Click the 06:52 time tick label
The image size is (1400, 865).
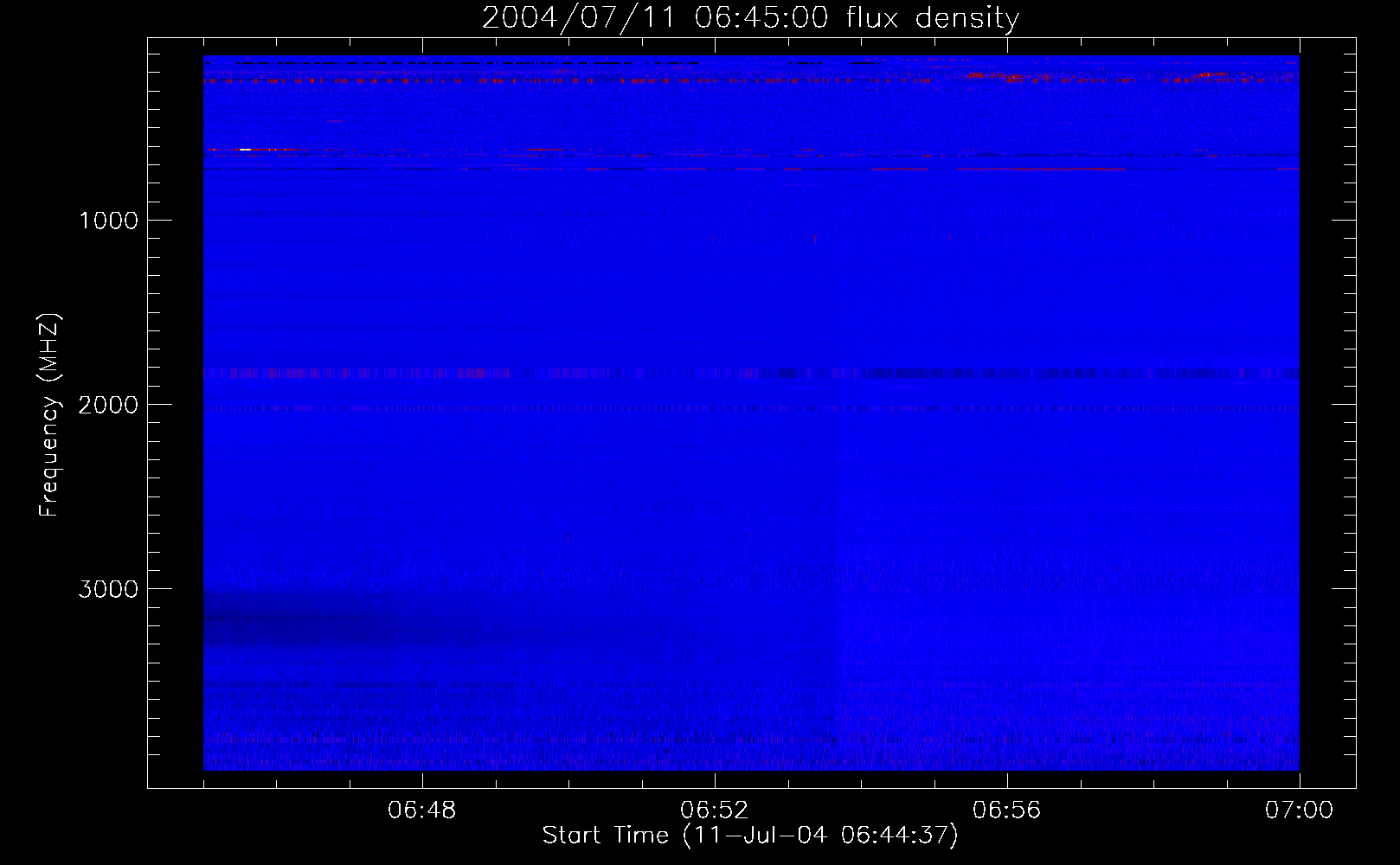click(715, 811)
